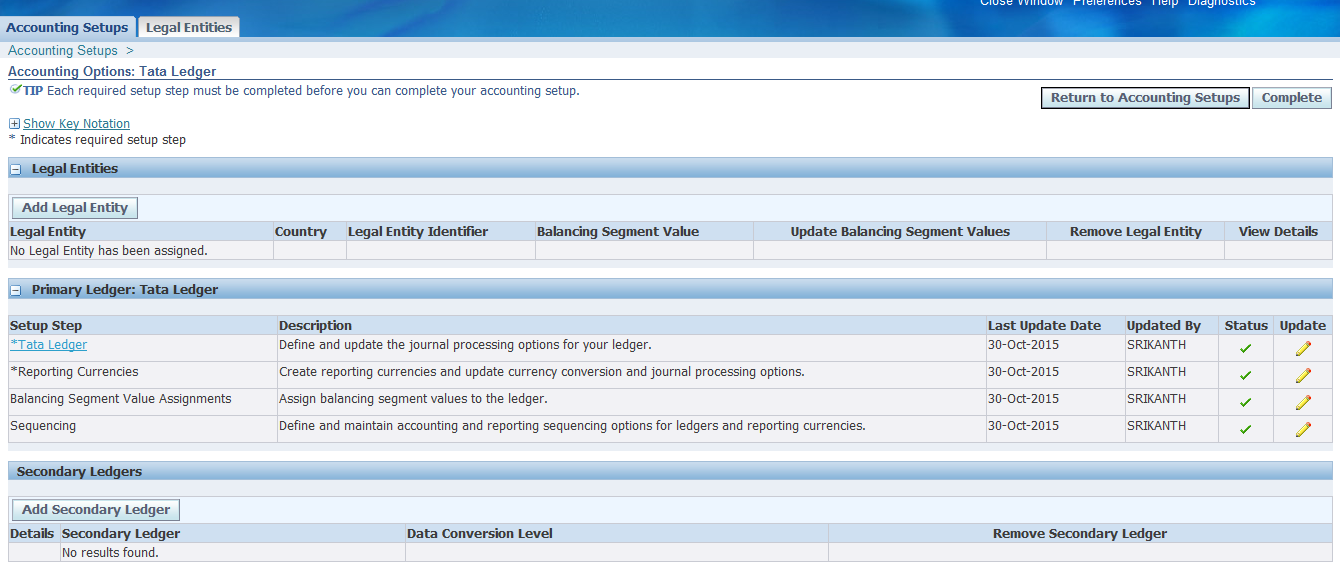Click the green status checkmark for Sequencing
The image size is (1340, 562).
pos(1245,430)
